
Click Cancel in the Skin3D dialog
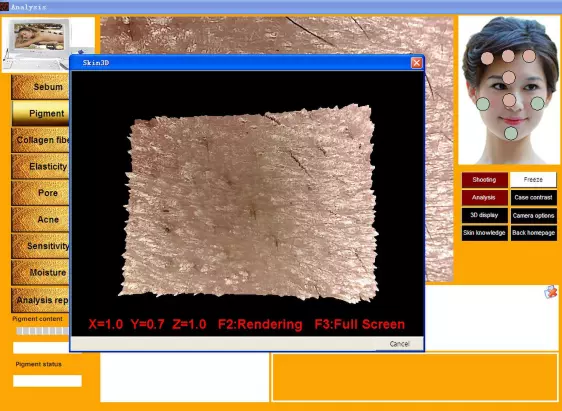tap(399, 344)
